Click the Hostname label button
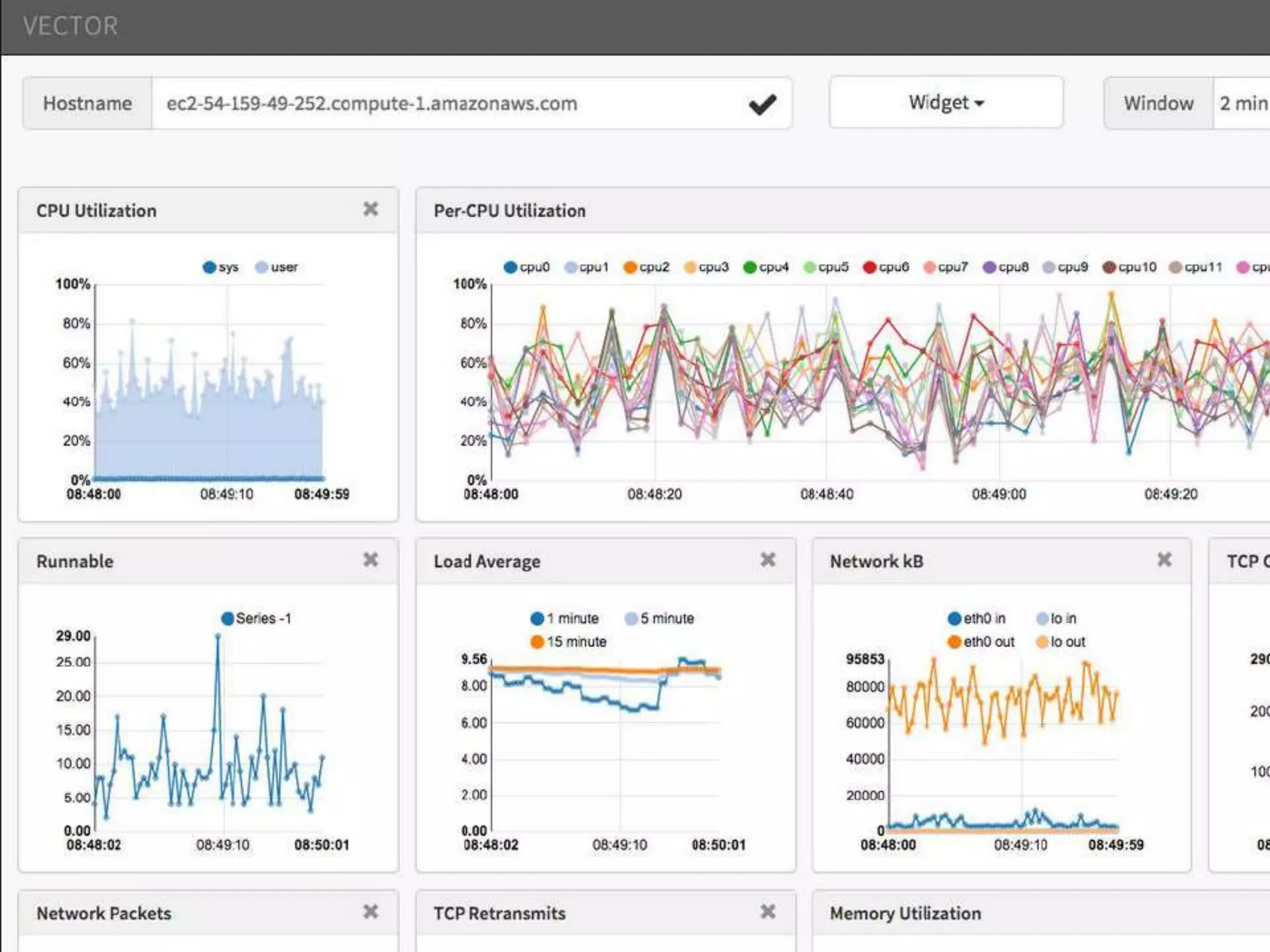Image resolution: width=1270 pixels, height=952 pixels. pos(87,104)
